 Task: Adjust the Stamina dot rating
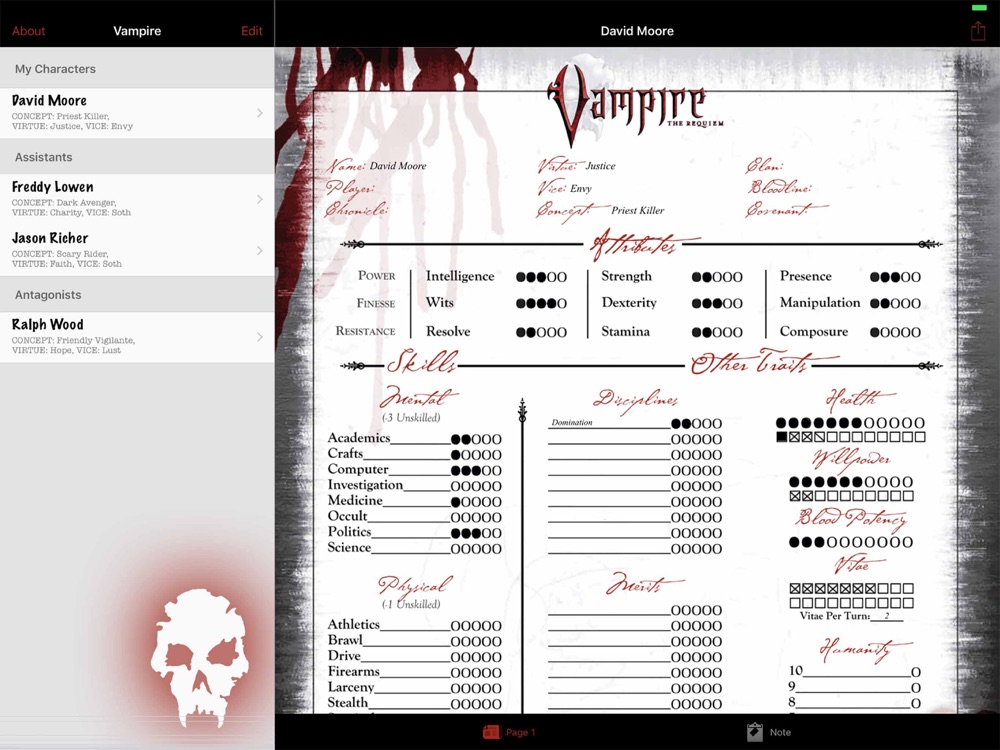pyautogui.click(x=717, y=332)
